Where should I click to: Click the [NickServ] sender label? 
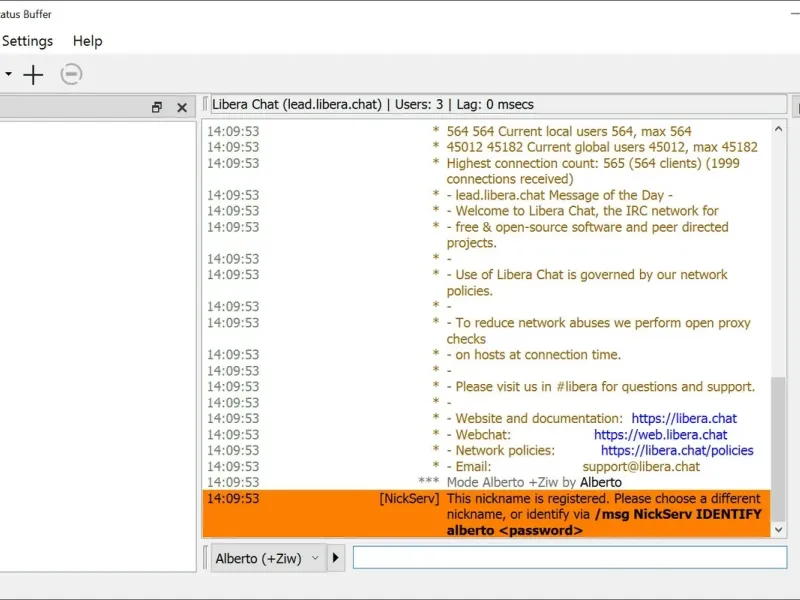pyautogui.click(x=409, y=498)
